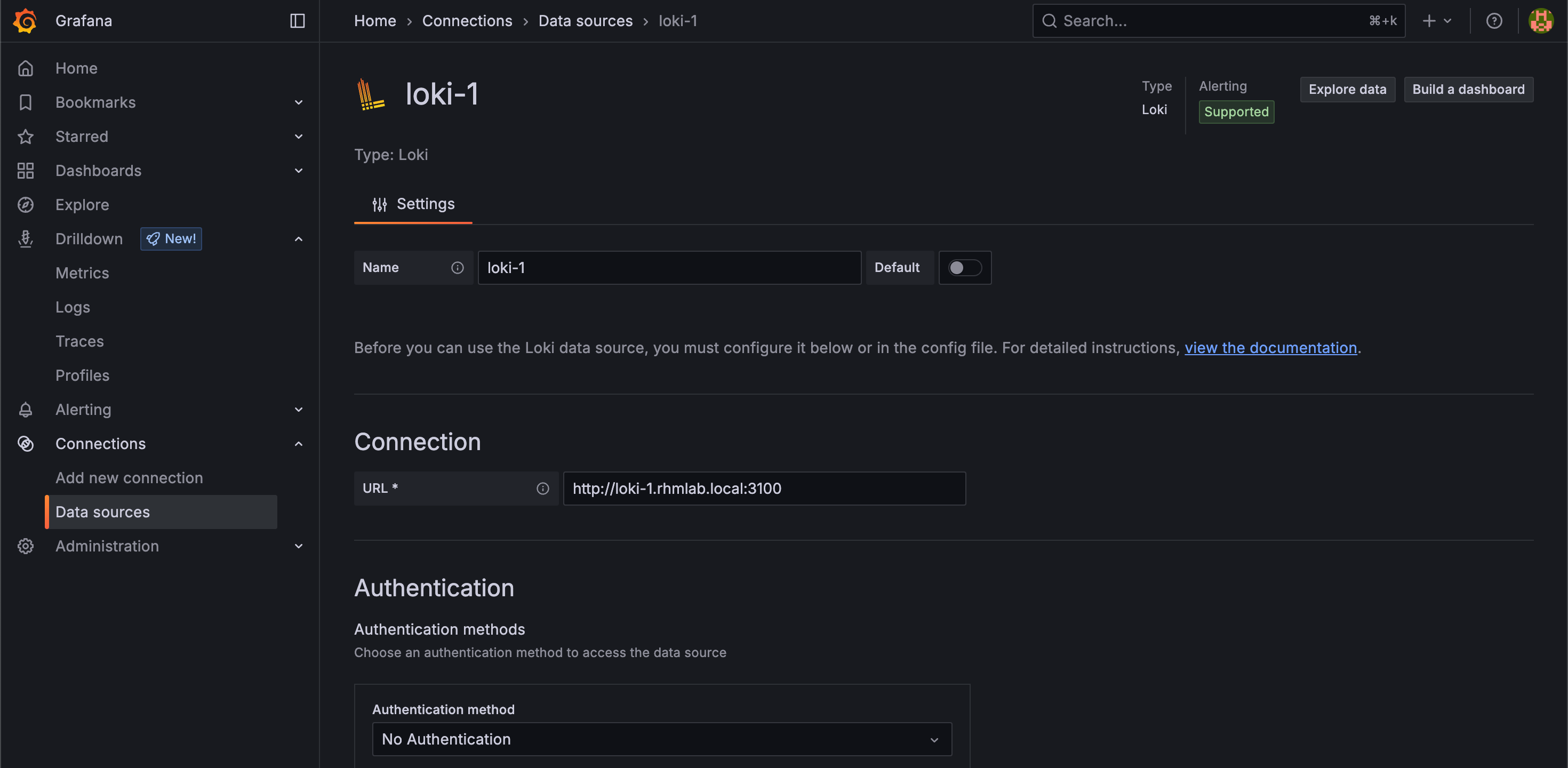Screen dimensions: 1568x768
Task: Click the loki-1 page title
Action: click(441, 94)
